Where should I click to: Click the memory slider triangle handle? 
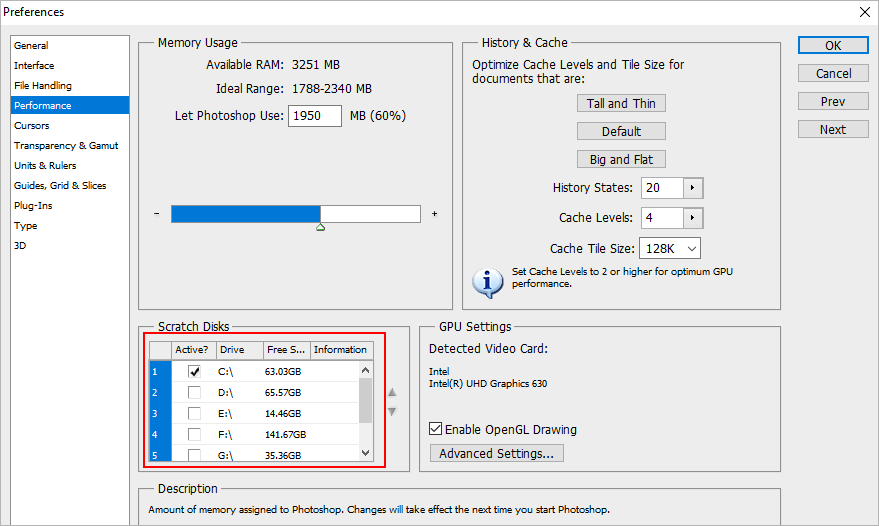point(321,227)
